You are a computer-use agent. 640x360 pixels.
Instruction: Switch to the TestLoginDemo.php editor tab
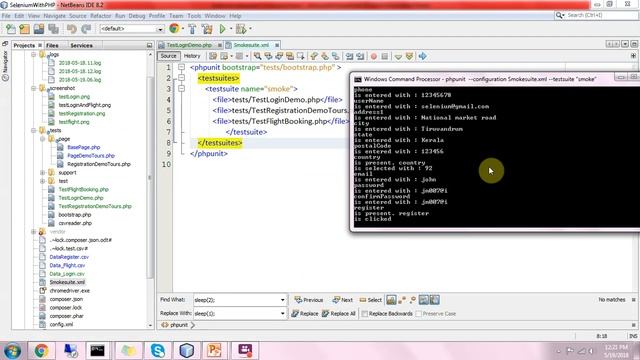click(189, 45)
